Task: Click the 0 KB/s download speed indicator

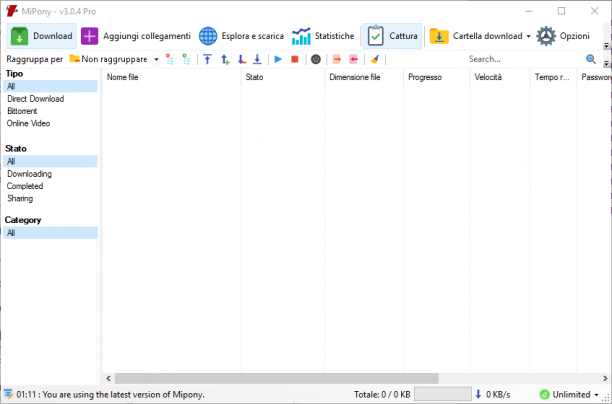Action: click(x=493, y=395)
